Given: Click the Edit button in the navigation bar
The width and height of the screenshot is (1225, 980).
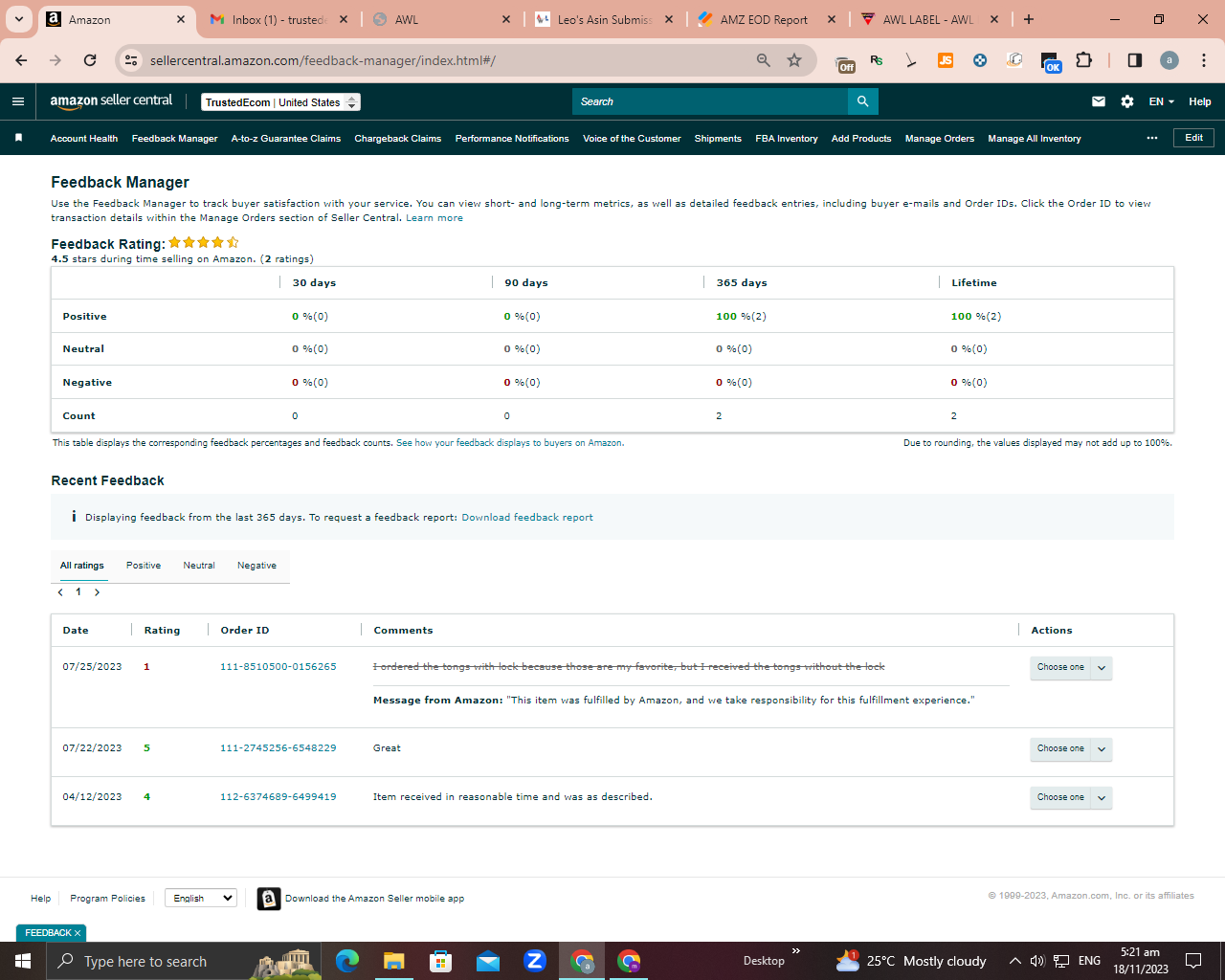Looking at the screenshot, I should point(1194,138).
